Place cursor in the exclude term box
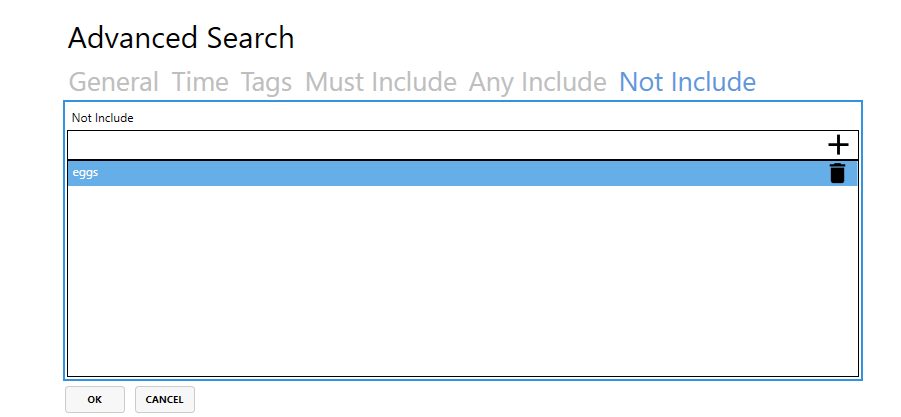This screenshot has height=417, width=901. point(445,145)
